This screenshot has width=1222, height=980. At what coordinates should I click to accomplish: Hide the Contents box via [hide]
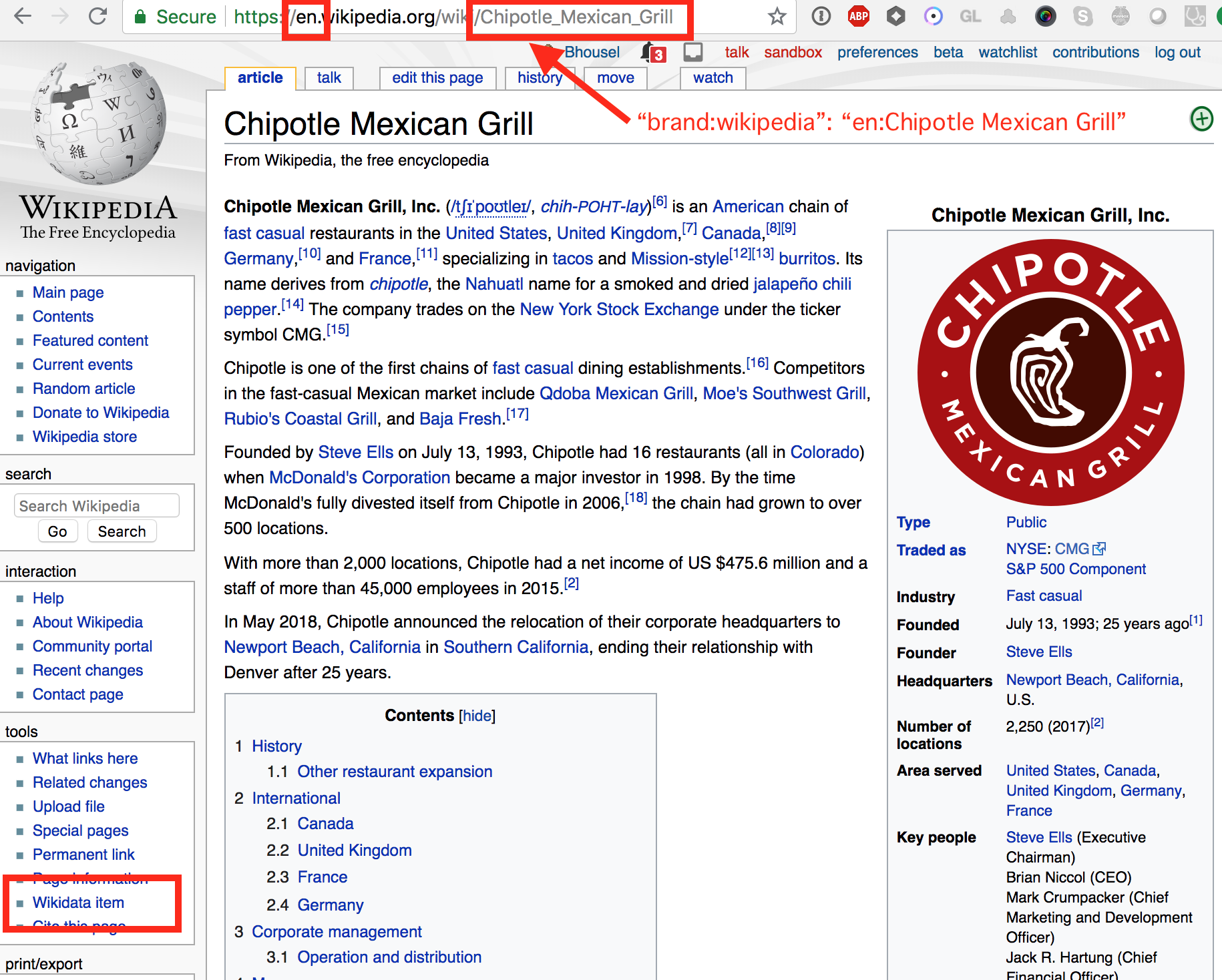pyautogui.click(x=477, y=716)
